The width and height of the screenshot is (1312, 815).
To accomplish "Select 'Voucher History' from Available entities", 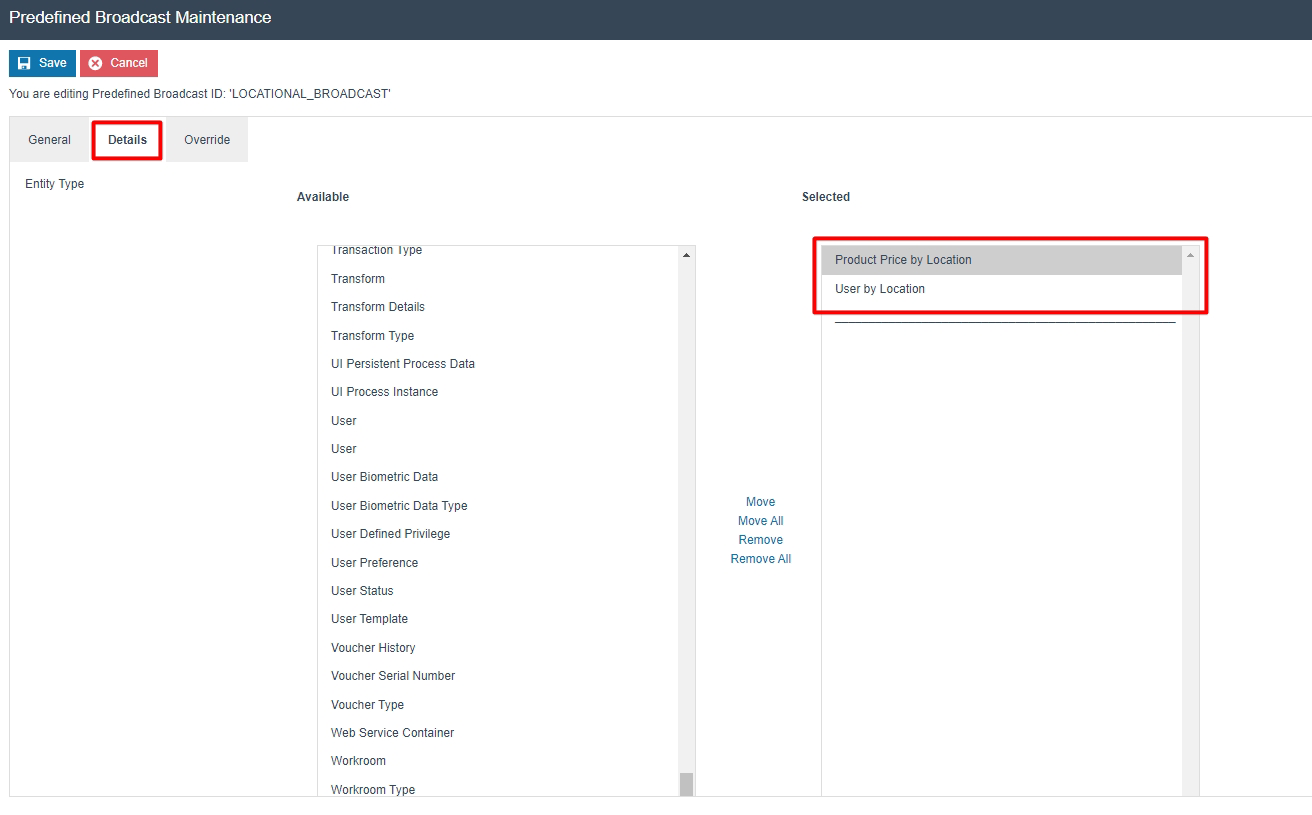I will pyautogui.click(x=373, y=648).
